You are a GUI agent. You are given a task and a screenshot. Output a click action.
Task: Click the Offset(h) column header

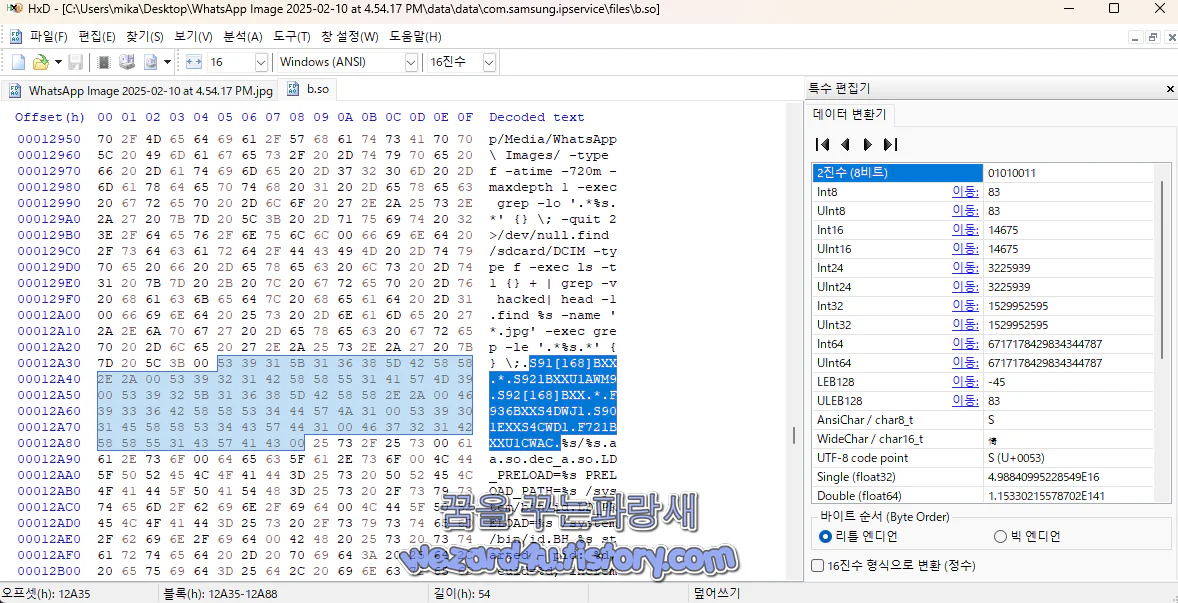(50, 117)
